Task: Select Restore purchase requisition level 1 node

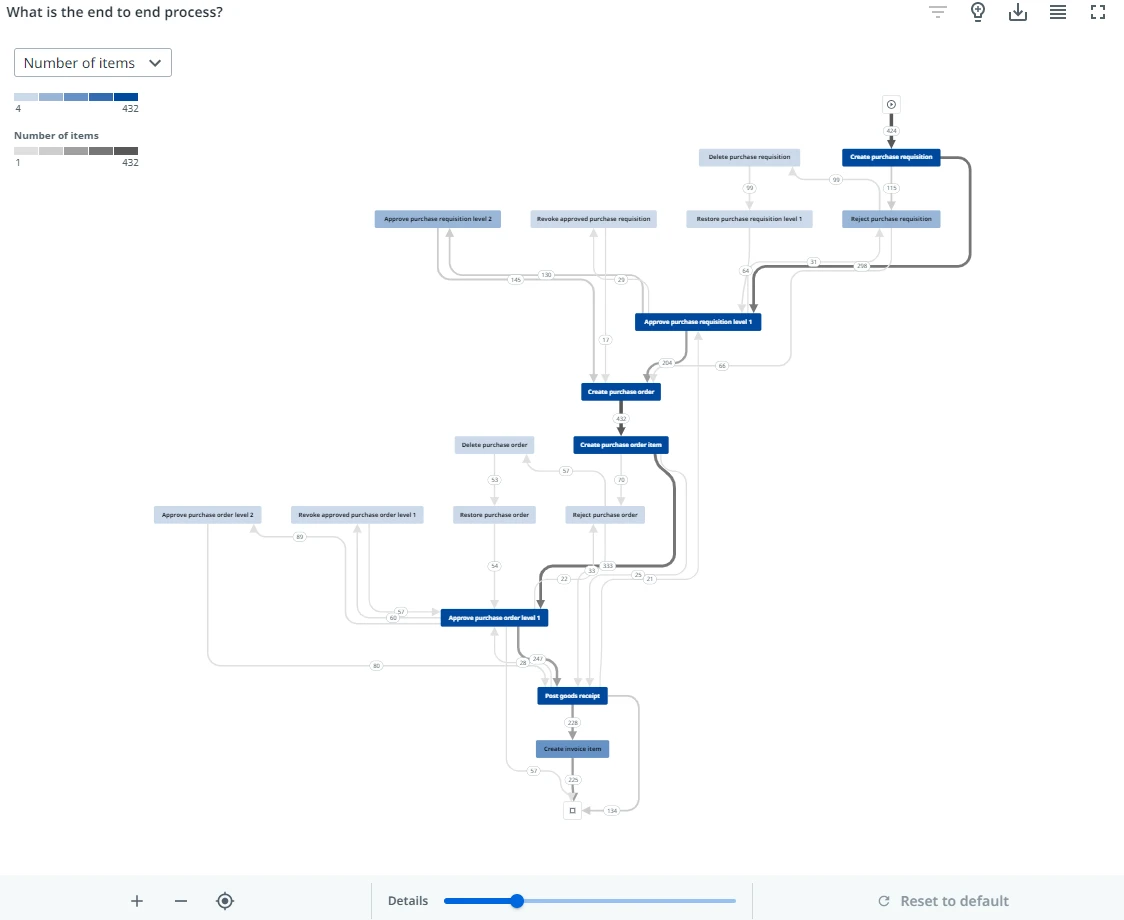Action: click(x=749, y=219)
